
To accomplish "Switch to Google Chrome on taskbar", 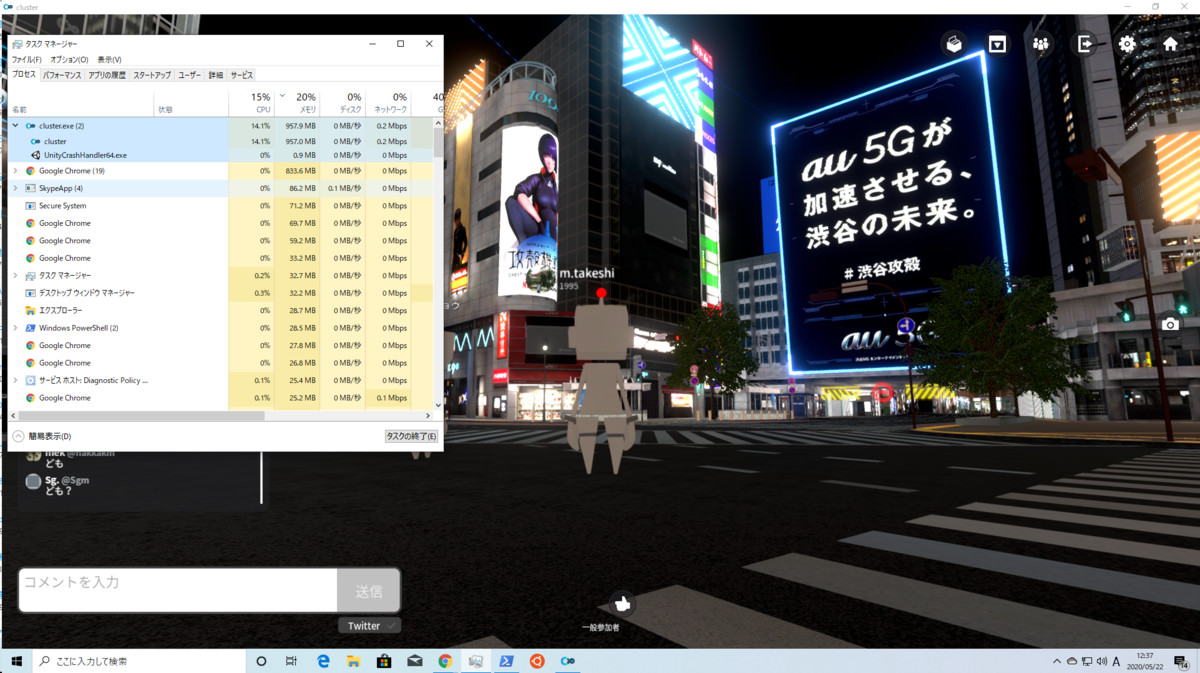I will point(445,661).
